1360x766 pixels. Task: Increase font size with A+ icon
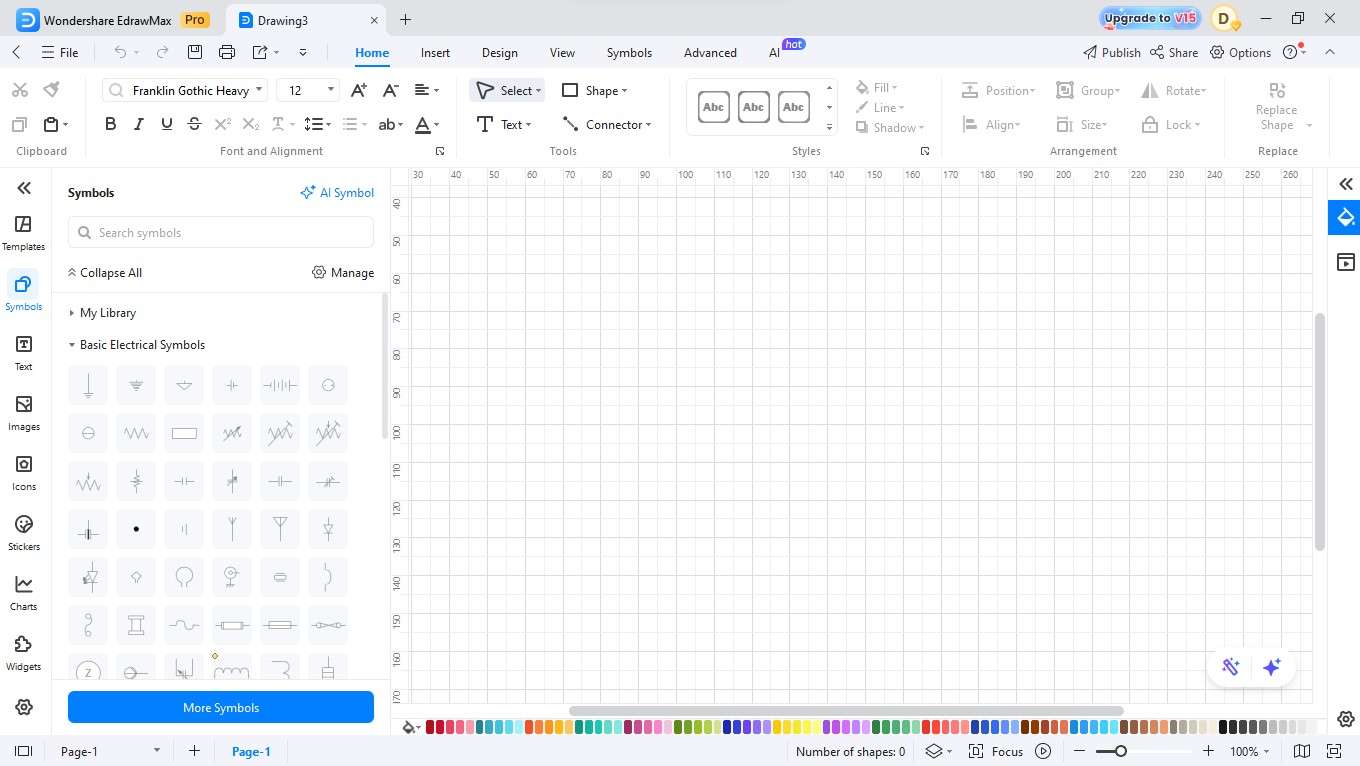[359, 90]
